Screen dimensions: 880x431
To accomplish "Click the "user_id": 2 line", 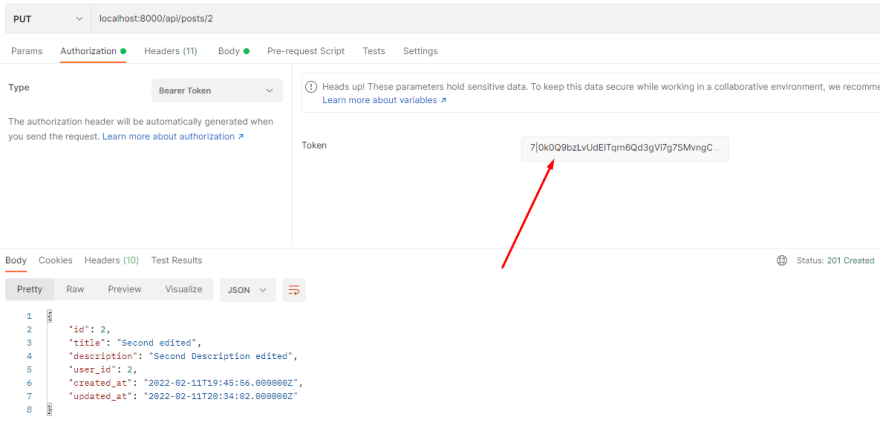I will pos(103,369).
